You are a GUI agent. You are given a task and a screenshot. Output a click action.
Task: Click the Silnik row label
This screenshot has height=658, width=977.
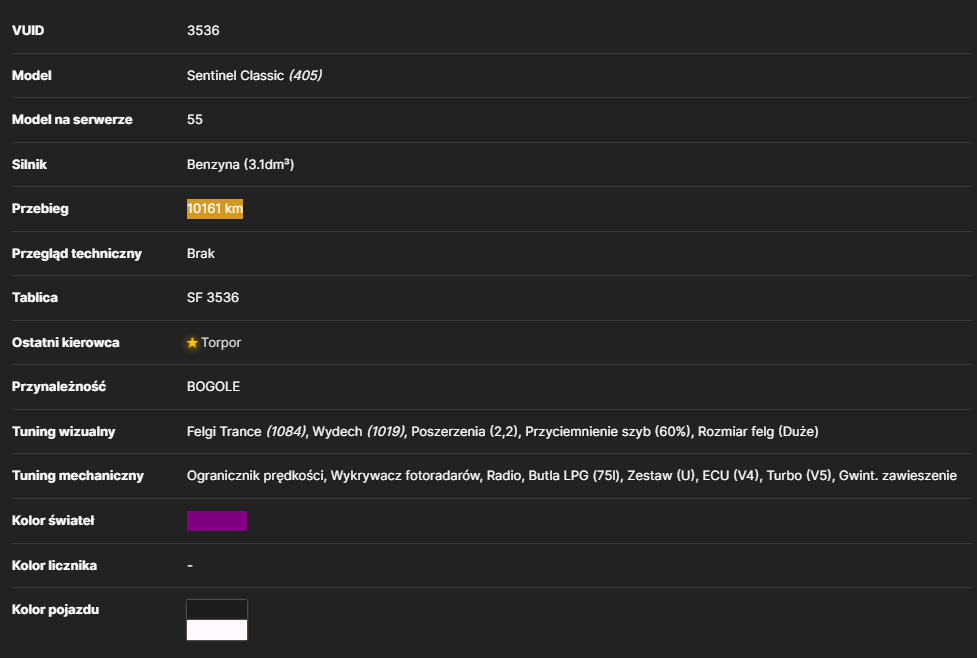pos(29,164)
